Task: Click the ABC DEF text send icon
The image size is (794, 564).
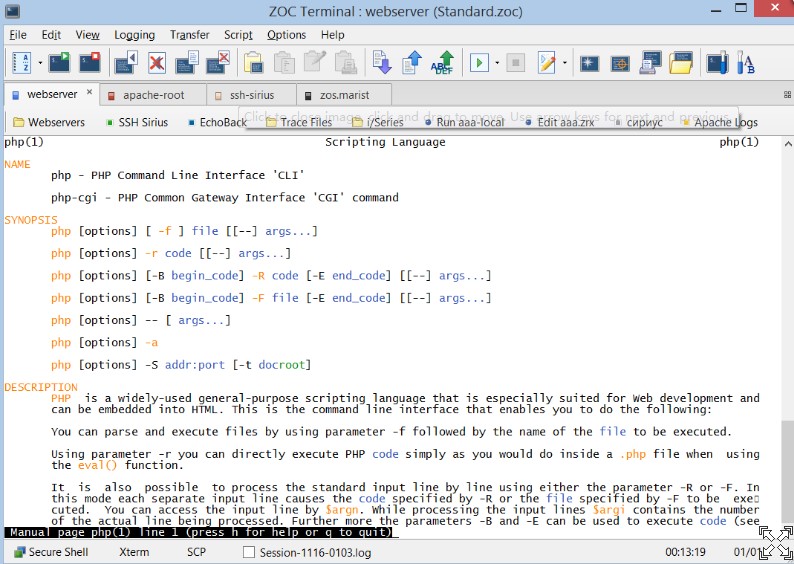Action: point(442,63)
